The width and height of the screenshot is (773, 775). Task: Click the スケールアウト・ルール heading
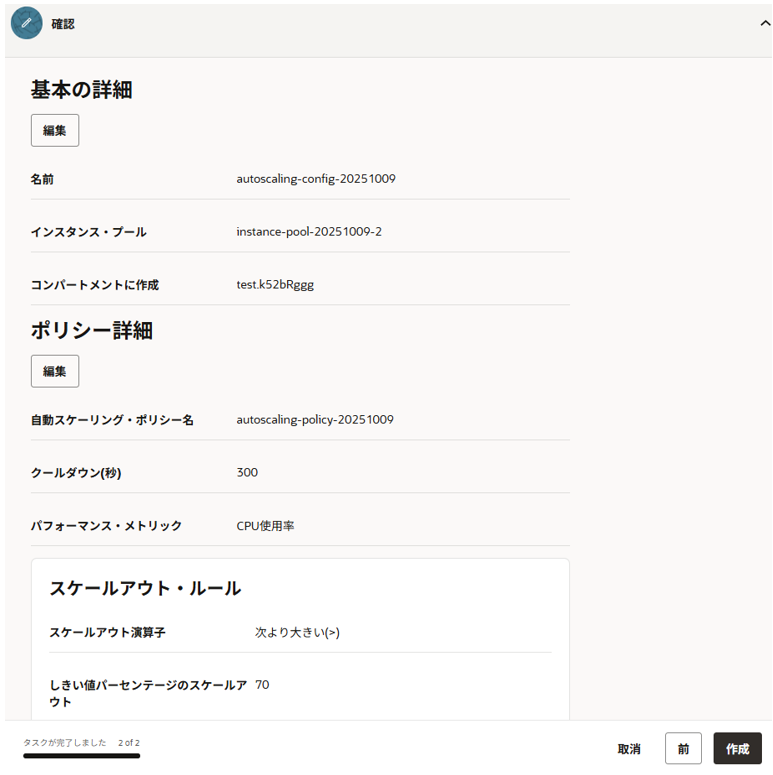[x=145, y=588]
